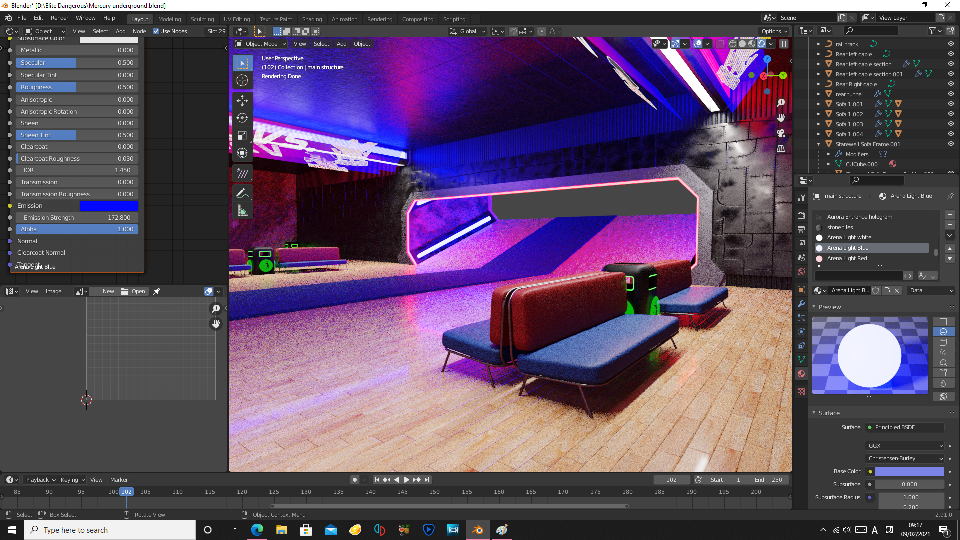
Task: Expand the Sofa 1.001 outliner item
Action: point(819,104)
